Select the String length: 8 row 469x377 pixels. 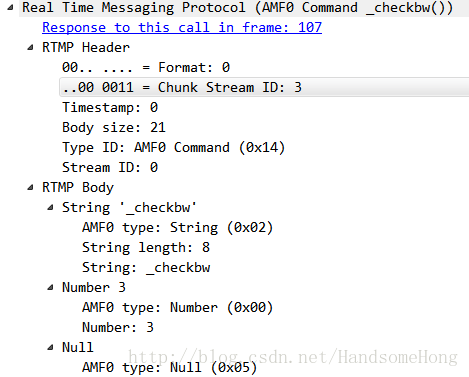(146, 247)
